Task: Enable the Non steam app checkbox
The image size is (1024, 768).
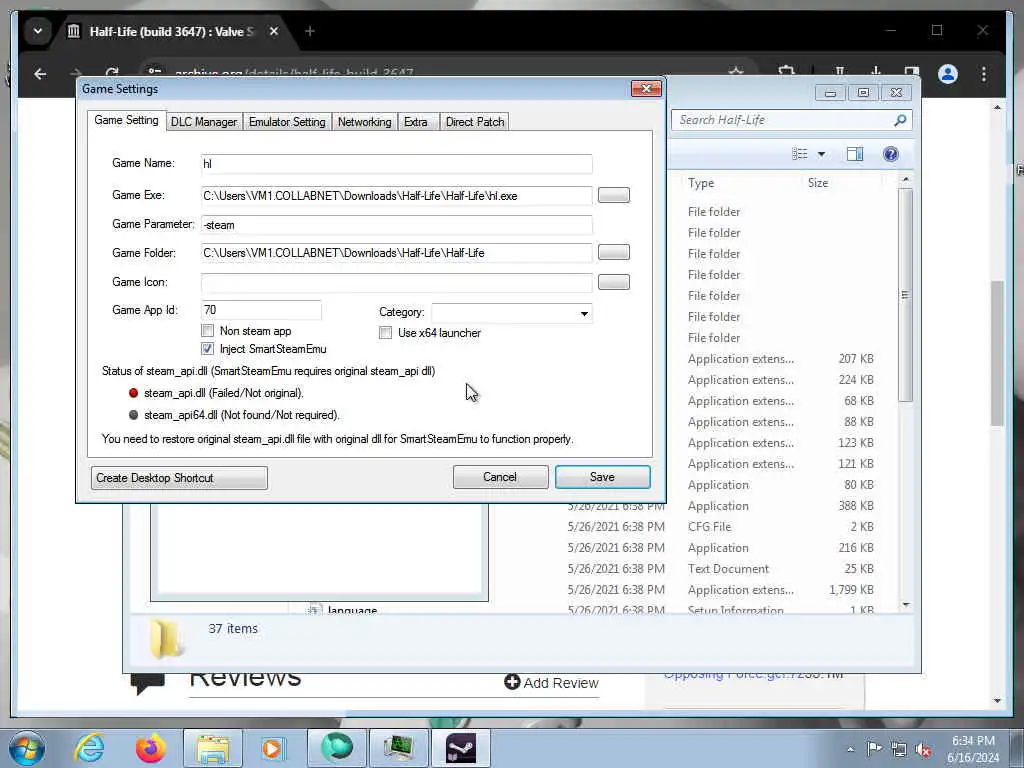Action: coord(208,330)
